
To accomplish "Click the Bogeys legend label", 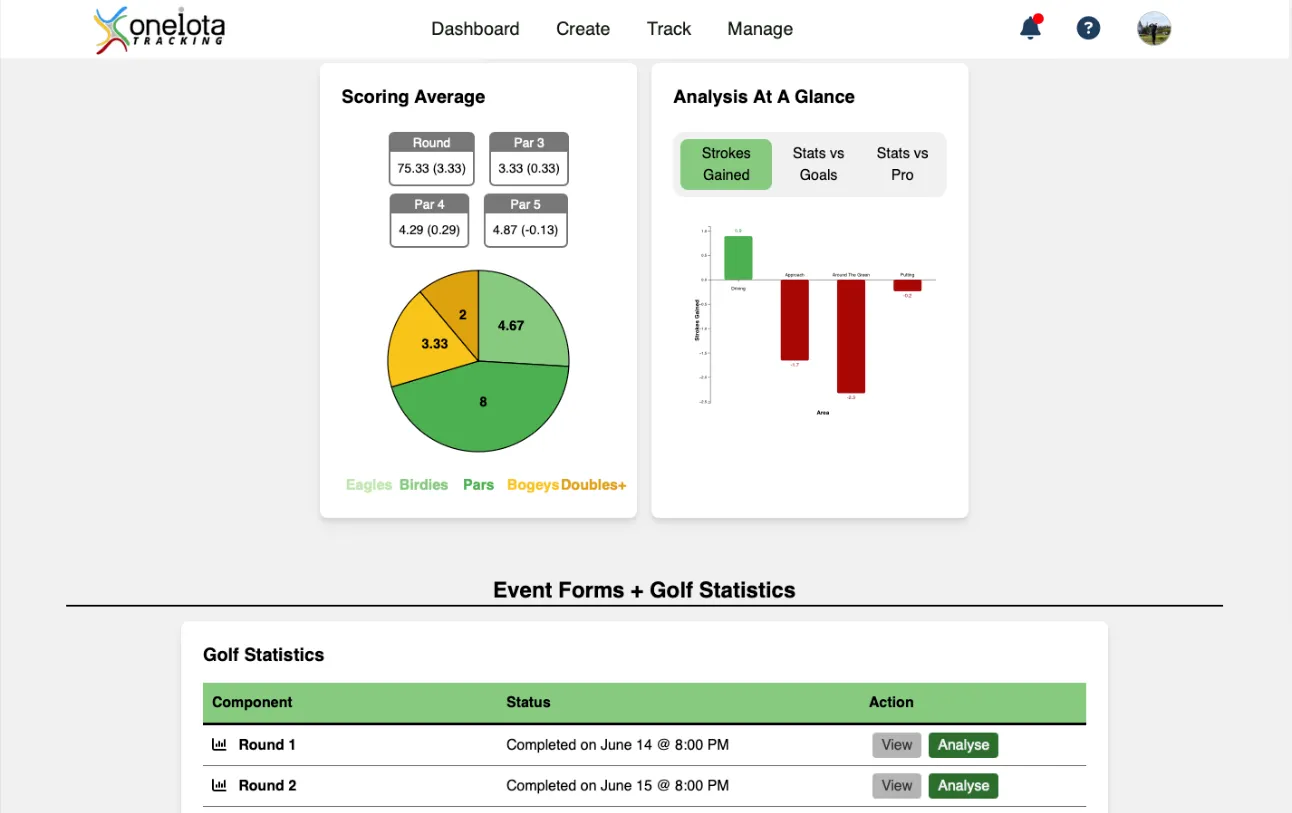I will coord(533,485).
